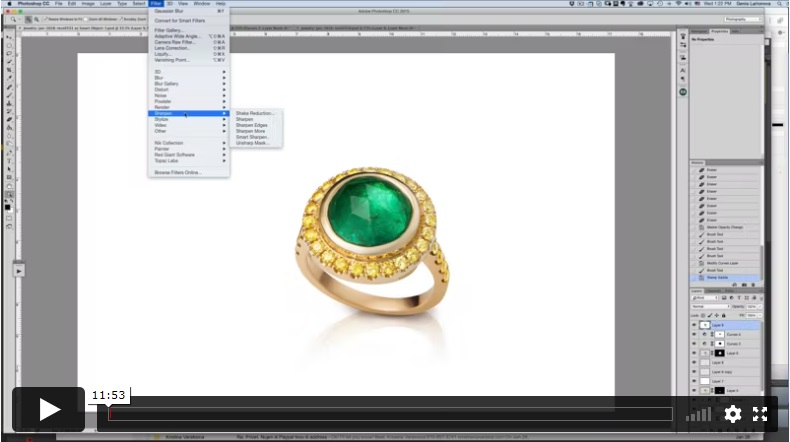The width and height of the screenshot is (790, 442).
Task: Toggle Resize Windows to Fit checkbox
Action: tap(45, 19)
